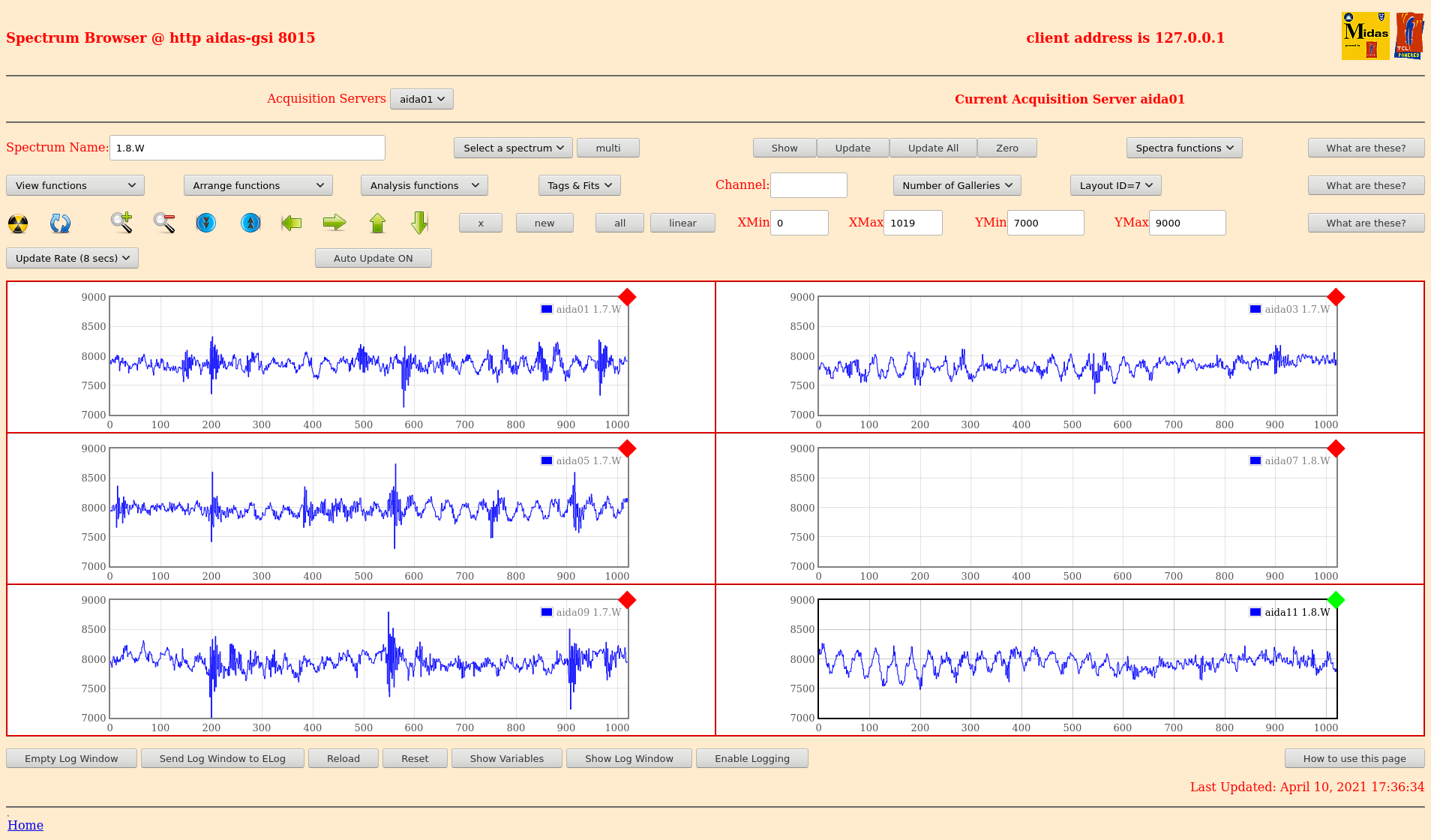
Task: Click the multi button
Action: point(608,148)
